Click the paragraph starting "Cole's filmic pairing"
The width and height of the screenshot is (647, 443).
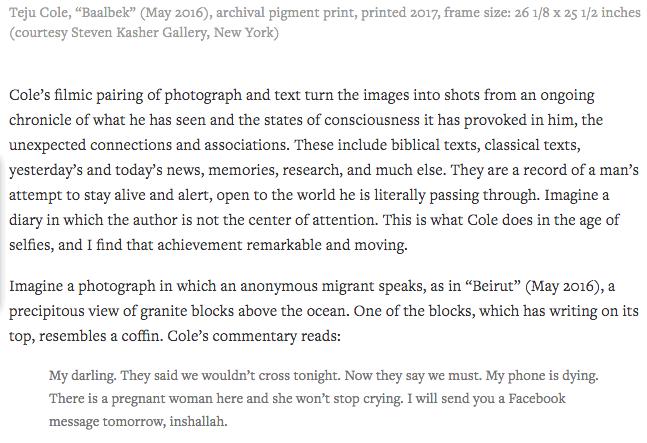pos(324,170)
